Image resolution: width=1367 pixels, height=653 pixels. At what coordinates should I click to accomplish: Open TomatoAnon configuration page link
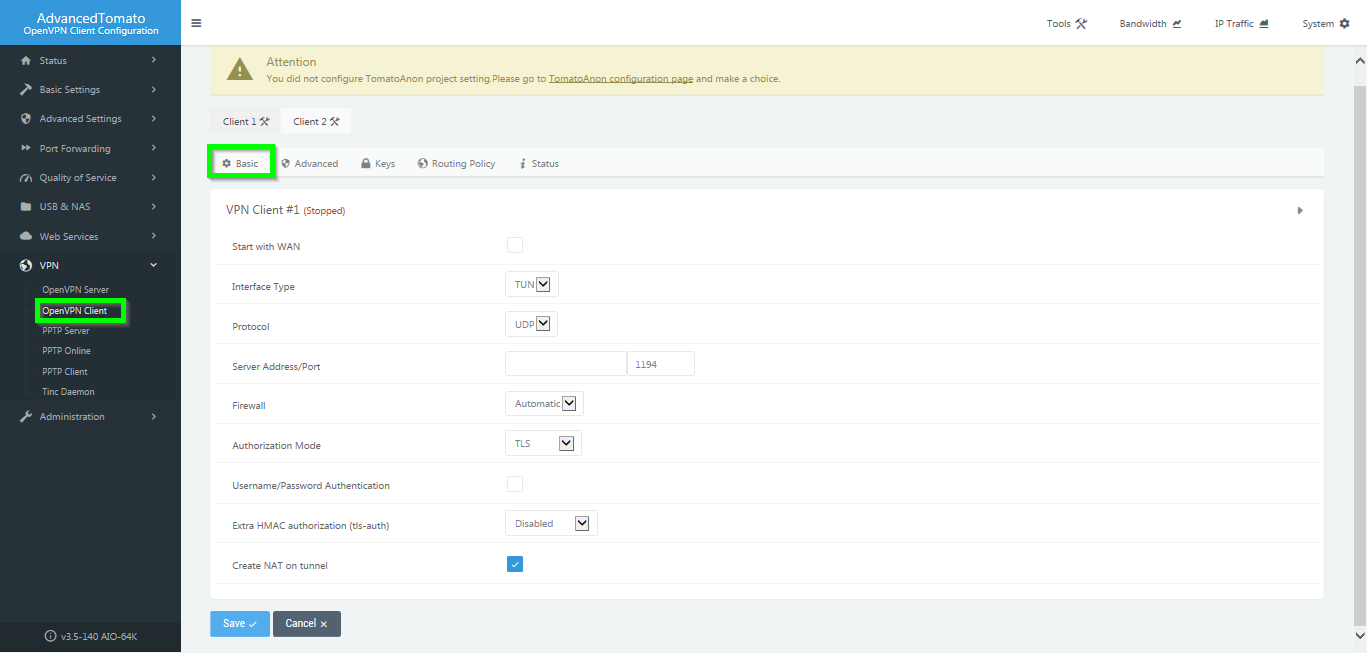[621, 78]
